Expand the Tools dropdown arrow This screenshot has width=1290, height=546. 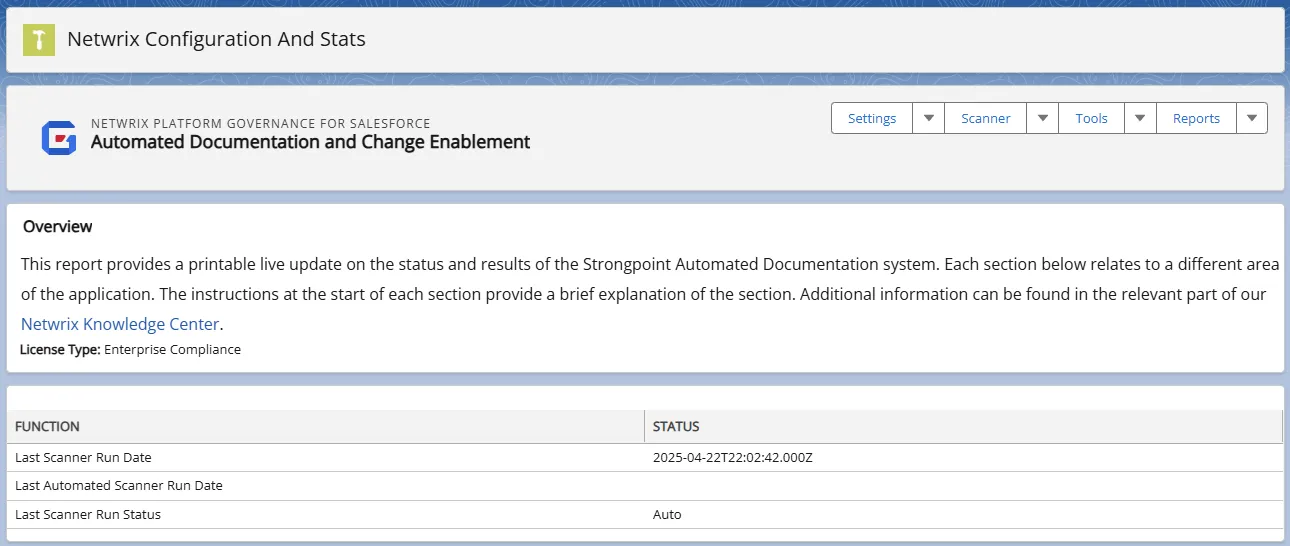click(x=1140, y=118)
